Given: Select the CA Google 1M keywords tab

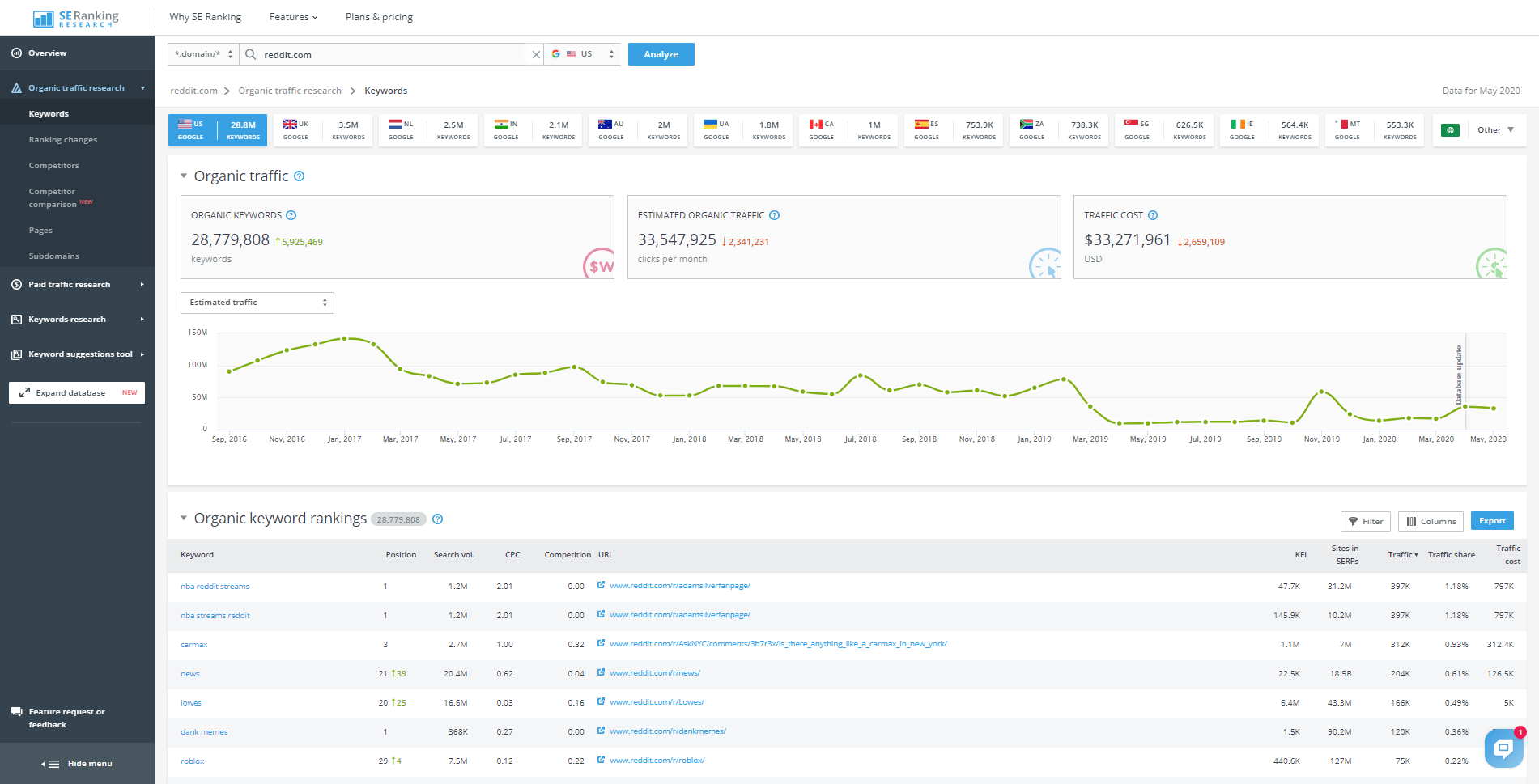Looking at the screenshot, I should click(x=849, y=130).
